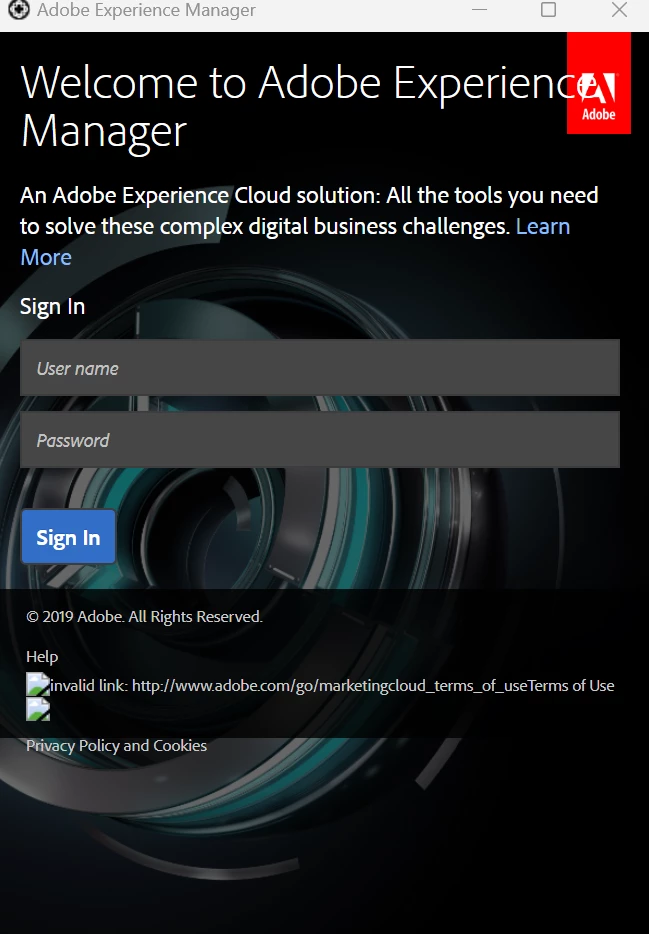This screenshot has height=934, width=649.
Task: Close the Adobe Experience Manager window
Action: coord(620,10)
